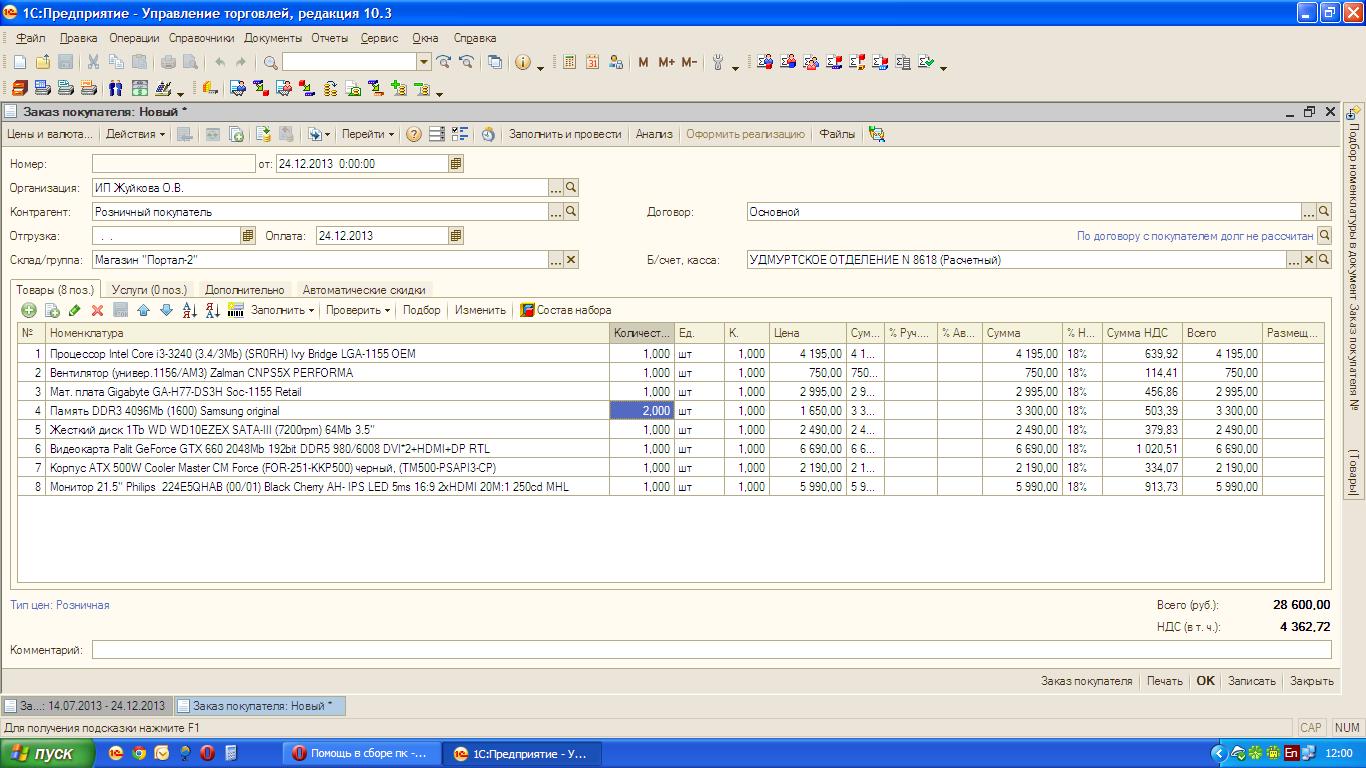Click the search icon beside Организация field
The image size is (1366, 768).
point(571,188)
